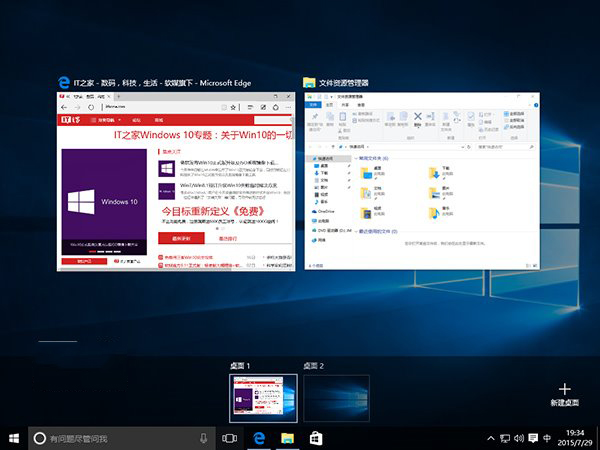Click the Edge logo beside the window title
The height and width of the screenshot is (450, 600).
(66, 81)
